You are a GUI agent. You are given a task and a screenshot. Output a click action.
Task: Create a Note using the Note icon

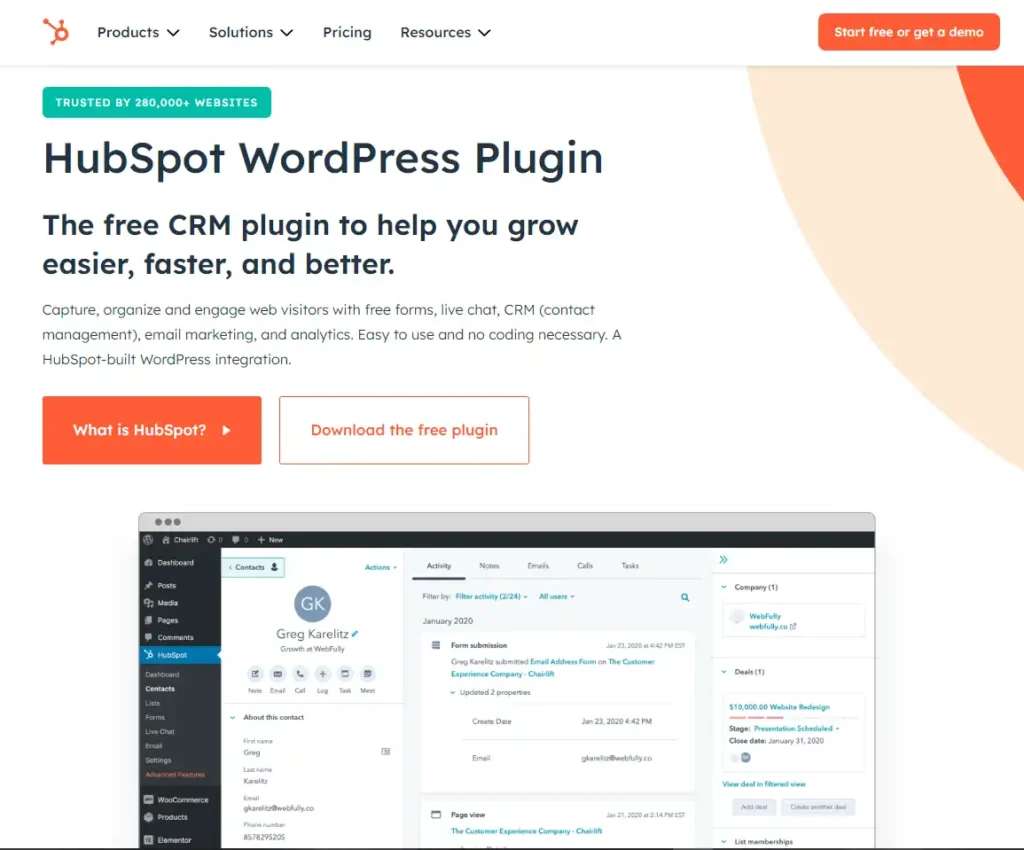point(254,674)
